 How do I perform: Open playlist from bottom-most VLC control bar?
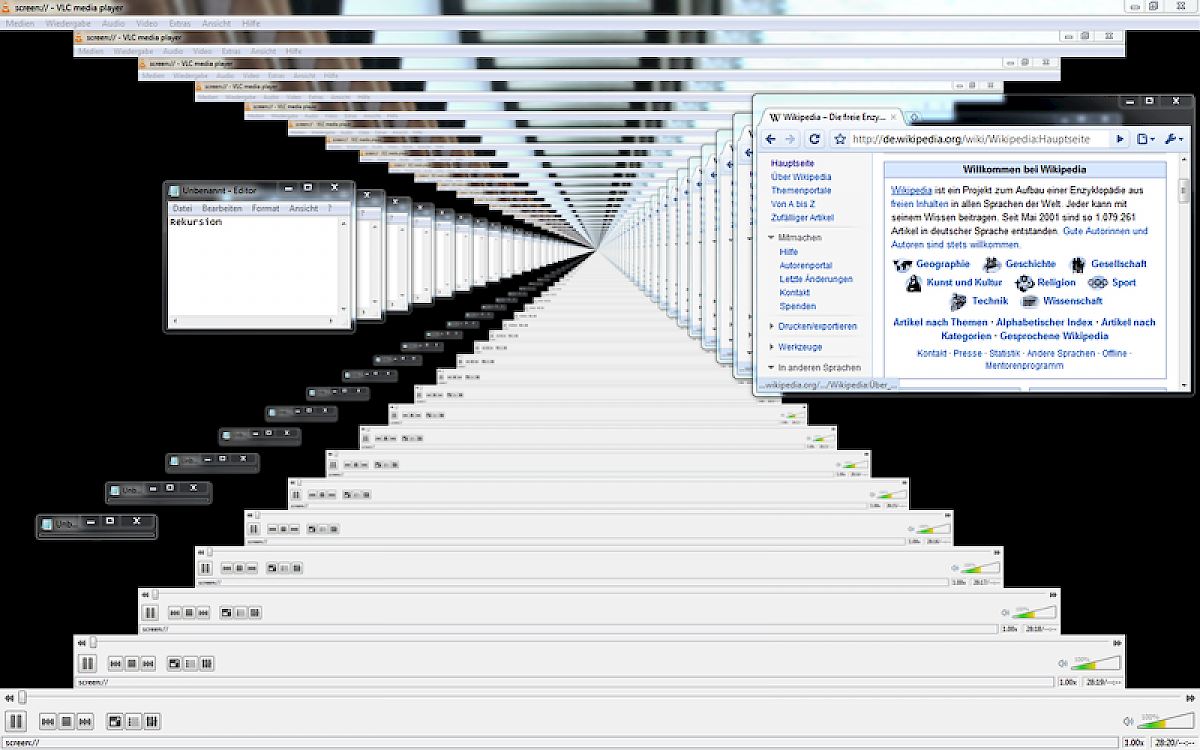pos(134,721)
